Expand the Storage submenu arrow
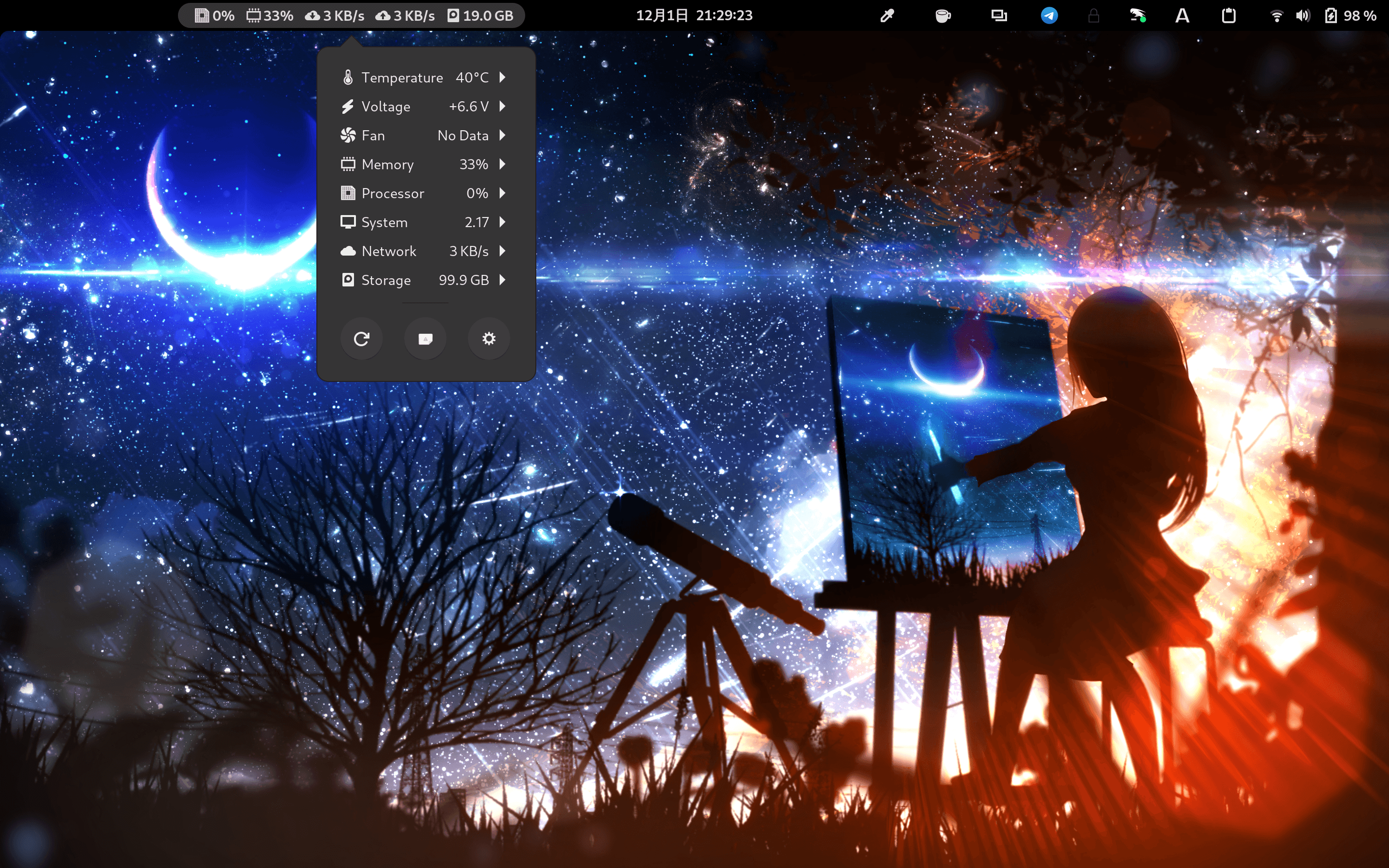 pyautogui.click(x=502, y=280)
